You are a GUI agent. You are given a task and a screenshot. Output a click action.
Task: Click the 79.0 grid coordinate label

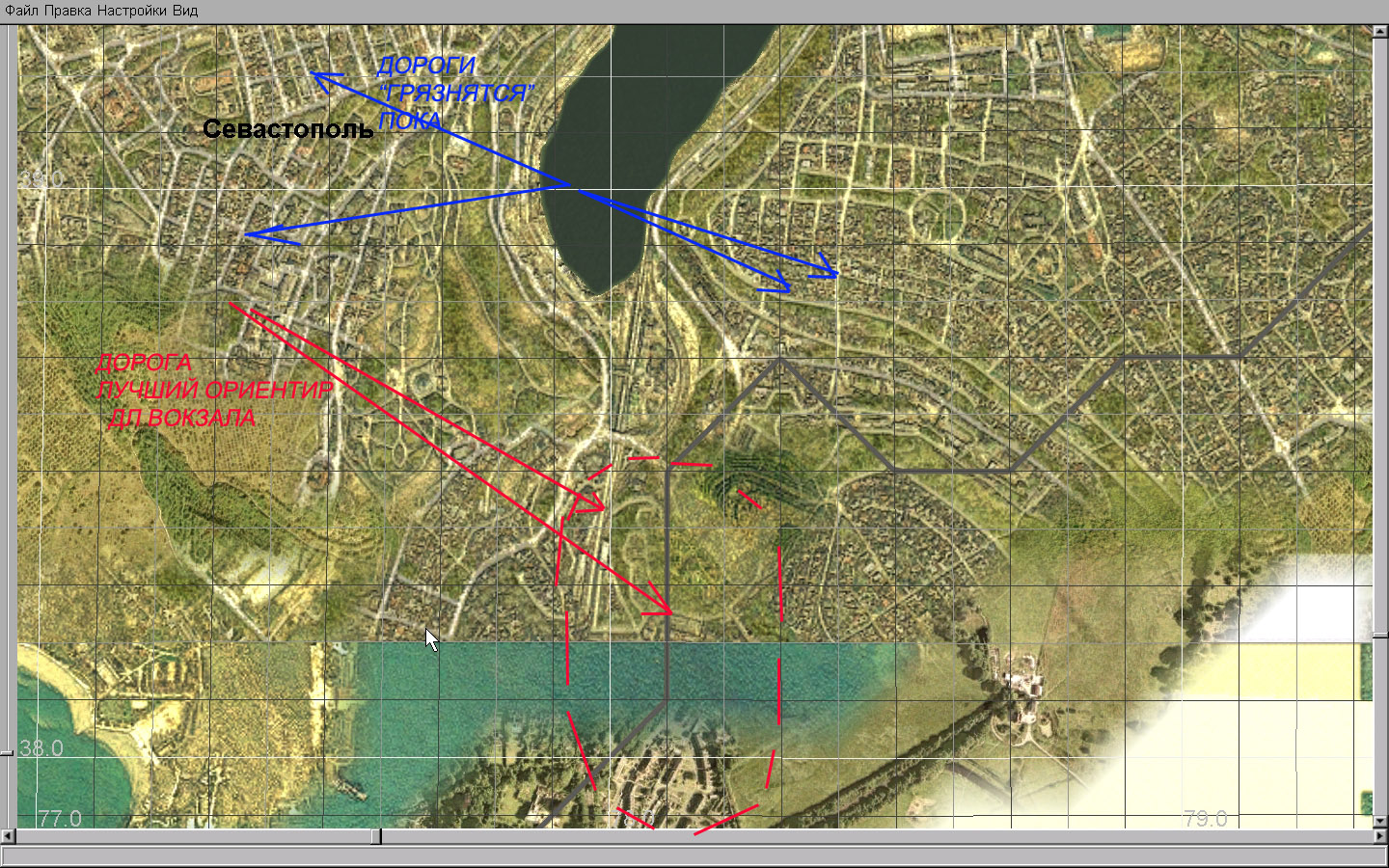pos(1206,819)
